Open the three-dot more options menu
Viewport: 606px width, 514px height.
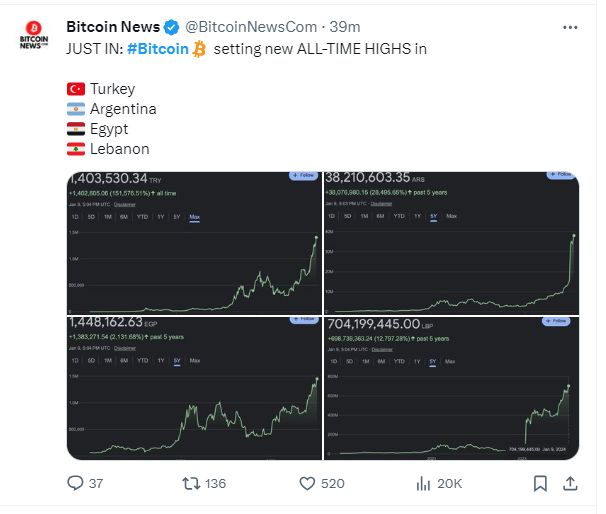570,27
